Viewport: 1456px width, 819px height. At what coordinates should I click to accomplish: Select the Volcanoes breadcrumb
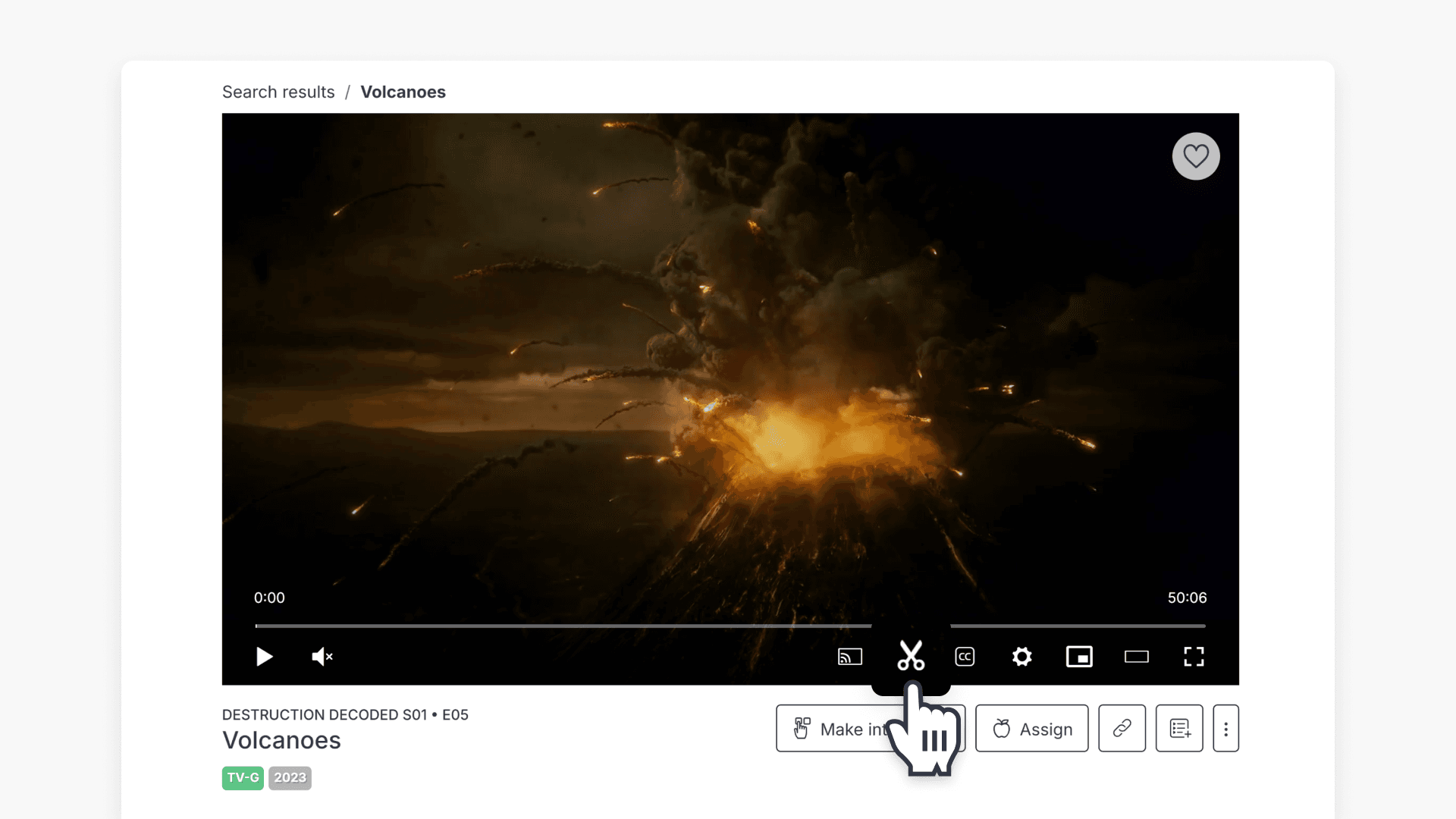point(403,92)
